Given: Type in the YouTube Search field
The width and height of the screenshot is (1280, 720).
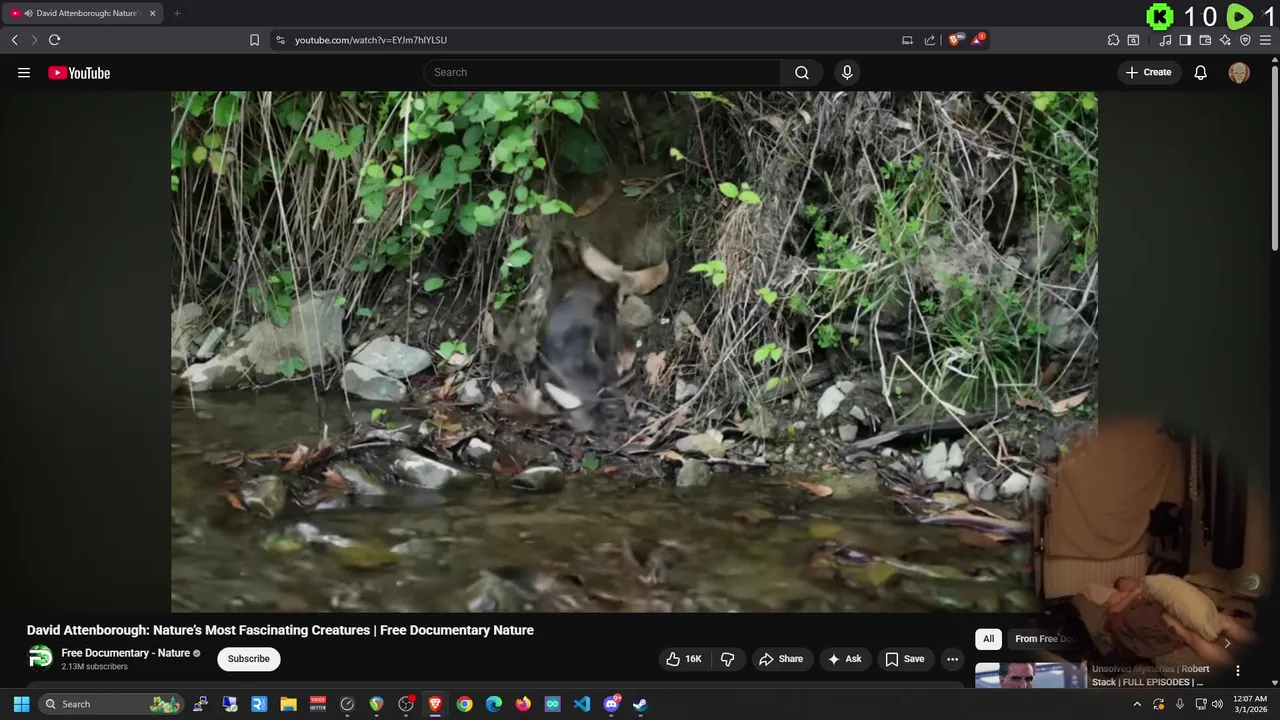Looking at the screenshot, I should point(603,72).
